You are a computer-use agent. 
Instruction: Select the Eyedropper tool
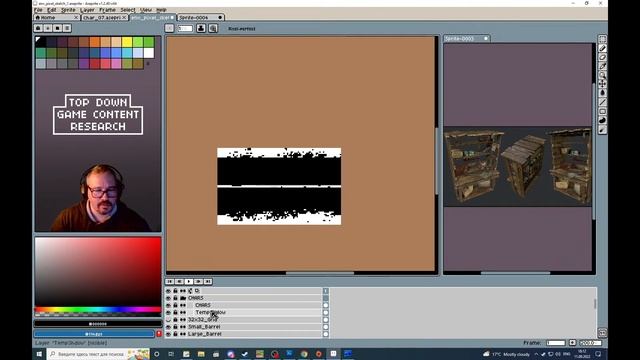[x=602, y=67]
